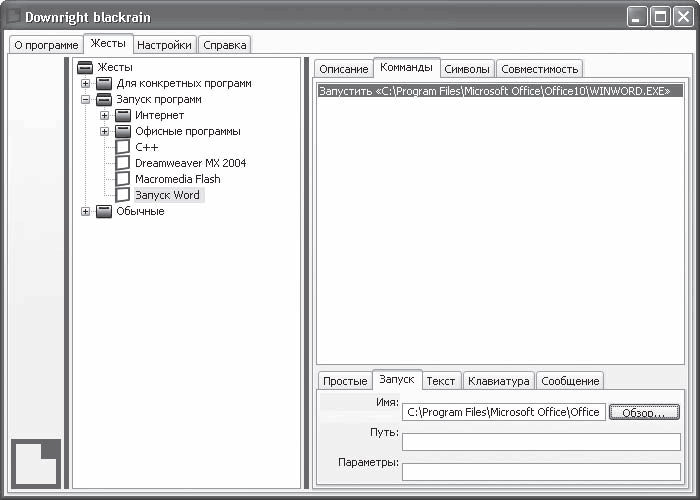The width and height of the screenshot is (700, 500).
Task: Click the C++ gesture item icon
Action: [x=123, y=147]
